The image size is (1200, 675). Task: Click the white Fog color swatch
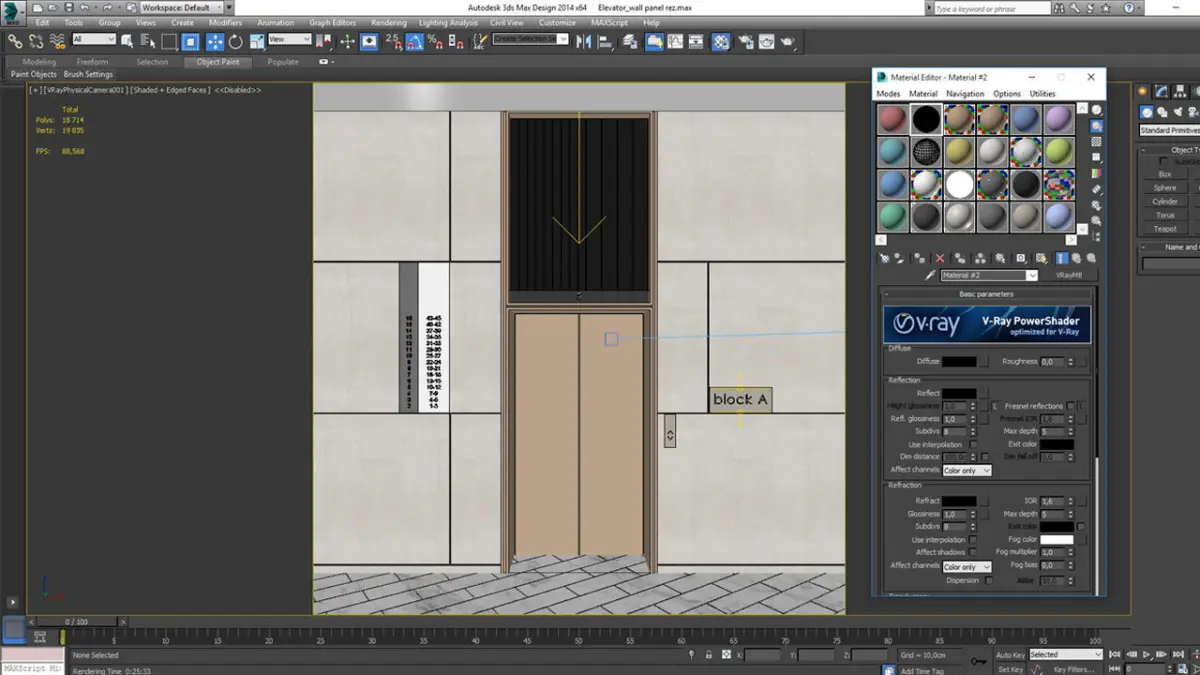pos(1056,540)
